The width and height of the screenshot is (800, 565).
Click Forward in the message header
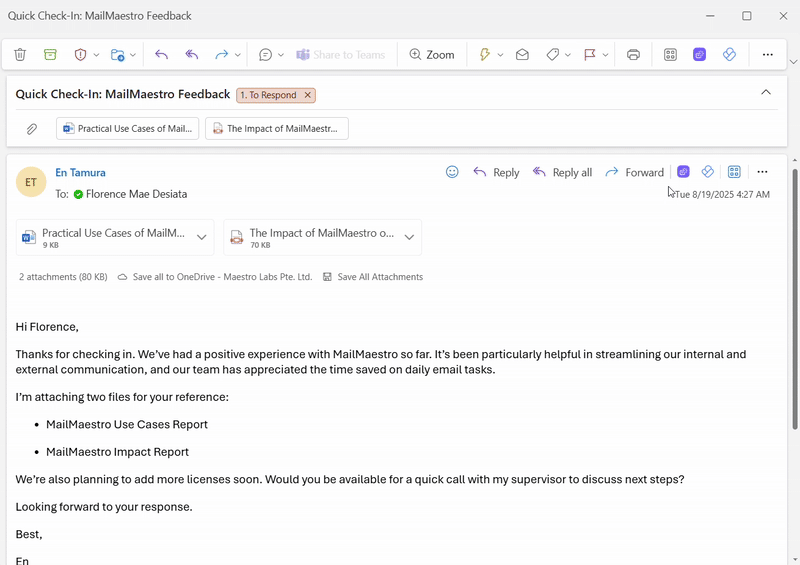tap(634, 173)
